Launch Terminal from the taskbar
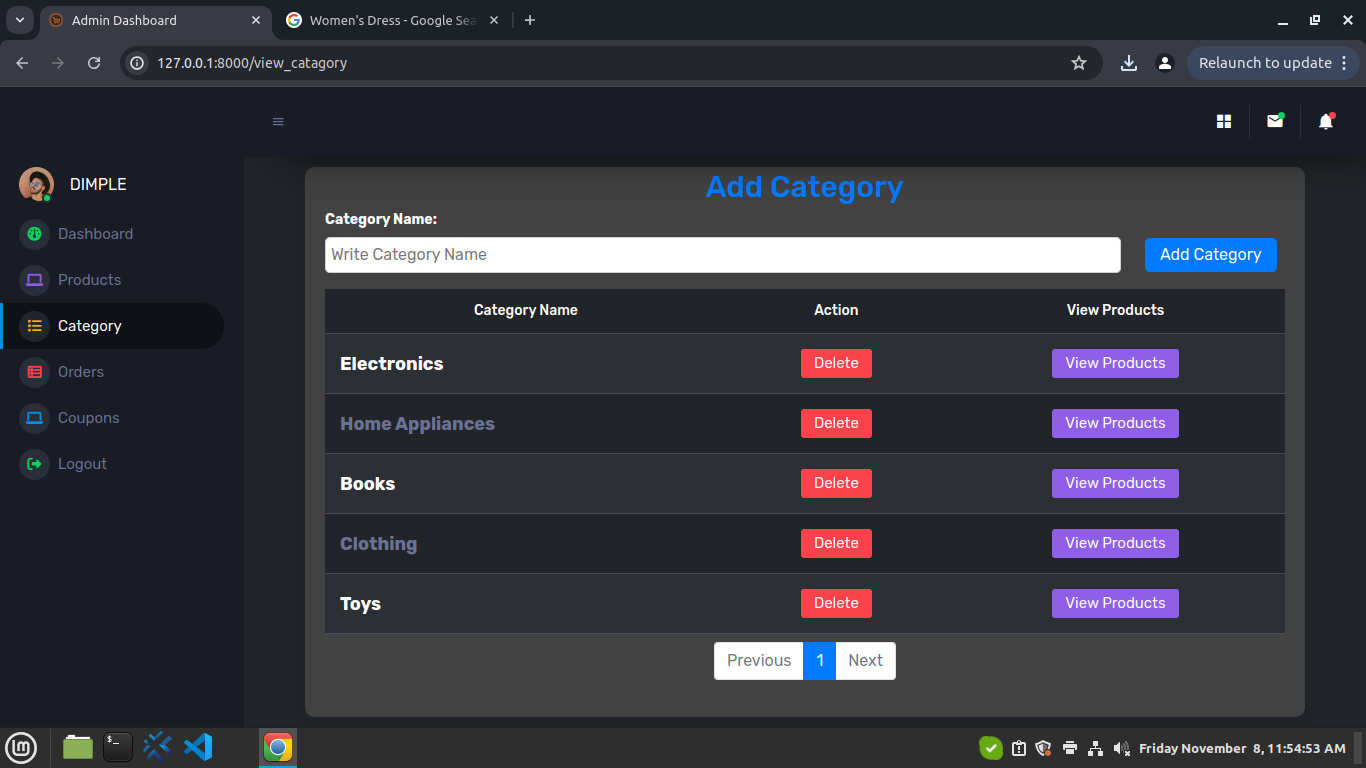This screenshot has height=768, width=1366. click(118, 747)
